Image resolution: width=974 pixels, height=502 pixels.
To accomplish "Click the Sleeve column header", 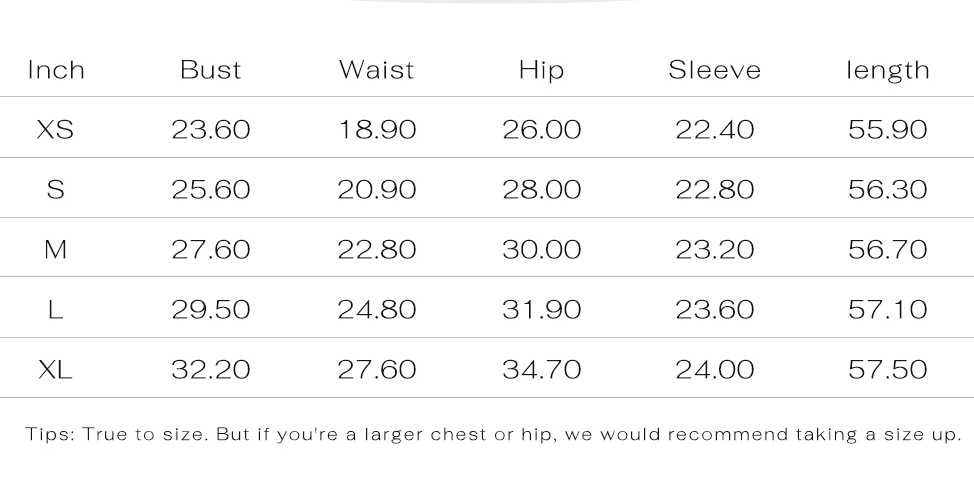I will pyautogui.click(x=714, y=70).
